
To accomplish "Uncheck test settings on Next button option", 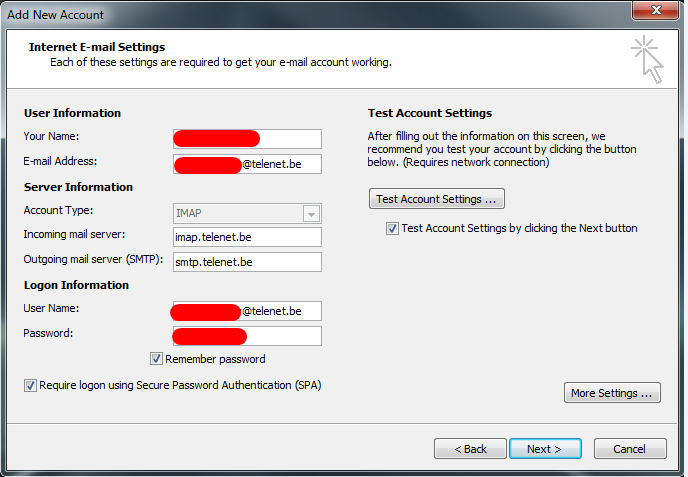I will (x=393, y=228).
